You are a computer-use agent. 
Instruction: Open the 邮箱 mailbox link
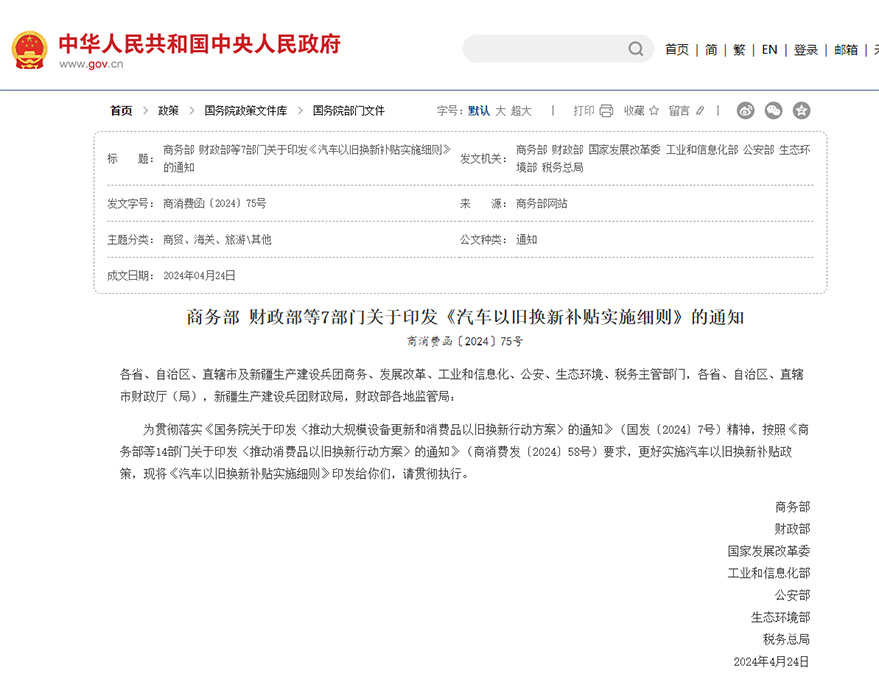846,50
